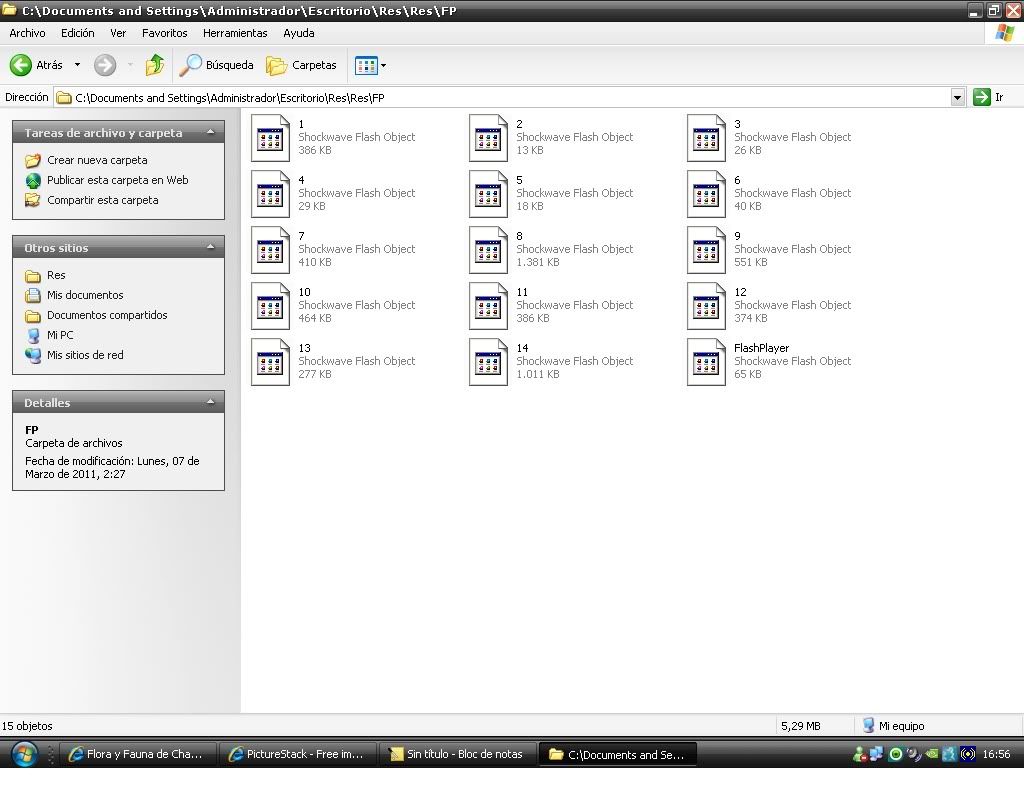The width and height of the screenshot is (1024, 795).
Task: Switch to PictureStack taskbar window
Action: tap(296, 754)
